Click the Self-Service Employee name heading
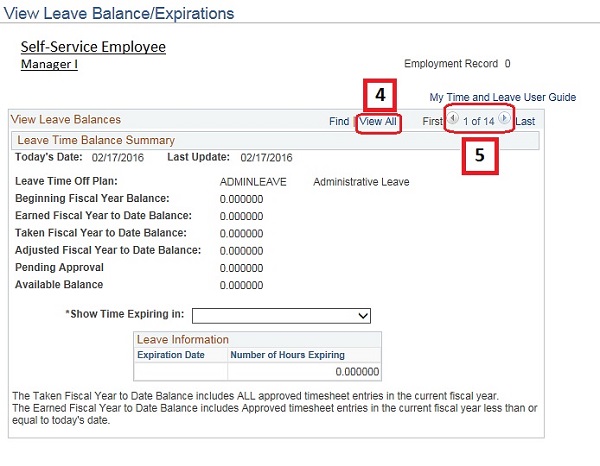 [93, 47]
